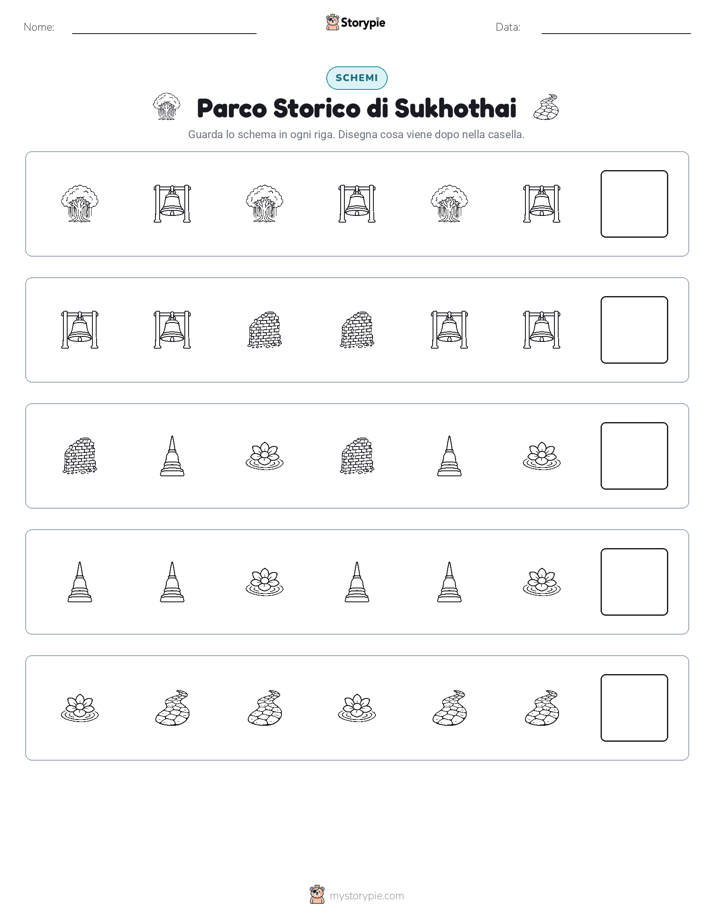
Task: Click the empty answer box in row one
Action: tap(634, 204)
